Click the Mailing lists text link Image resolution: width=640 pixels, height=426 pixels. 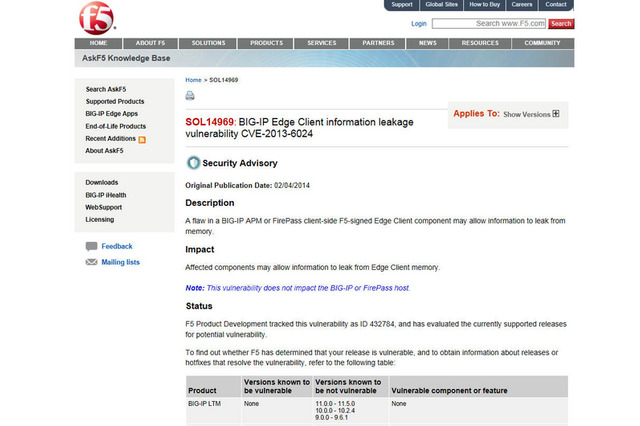pyautogui.click(x=120, y=262)
